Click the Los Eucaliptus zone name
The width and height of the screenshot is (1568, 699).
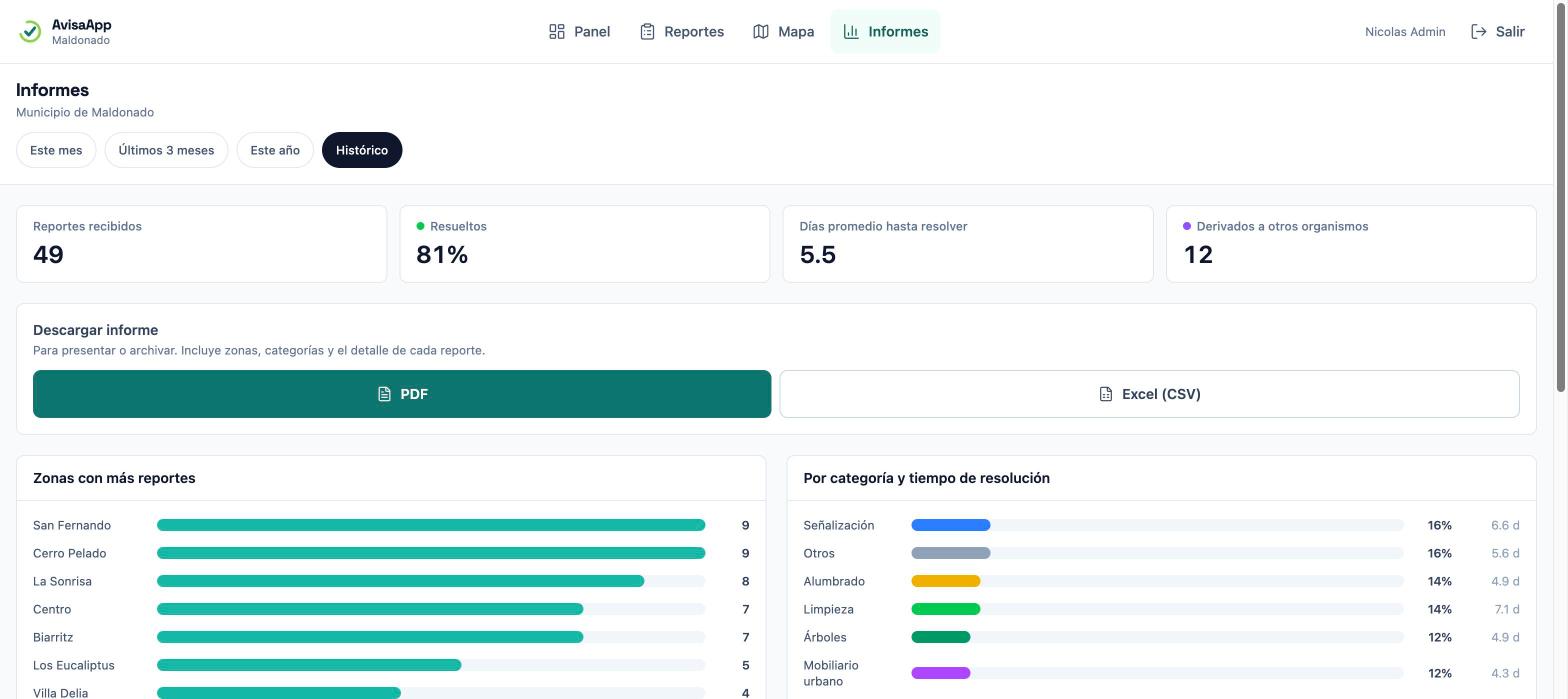[74, 665]
